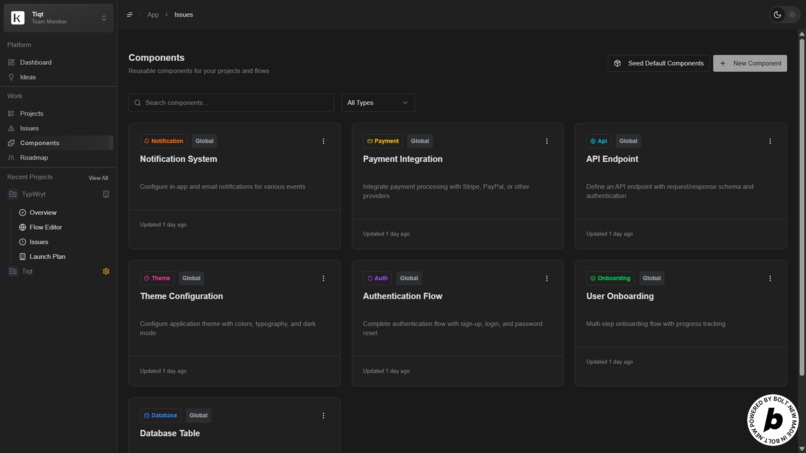This screenshot has height=453, width=806.
Task: Open Authentication Flow card options menu
Action: 546,279
